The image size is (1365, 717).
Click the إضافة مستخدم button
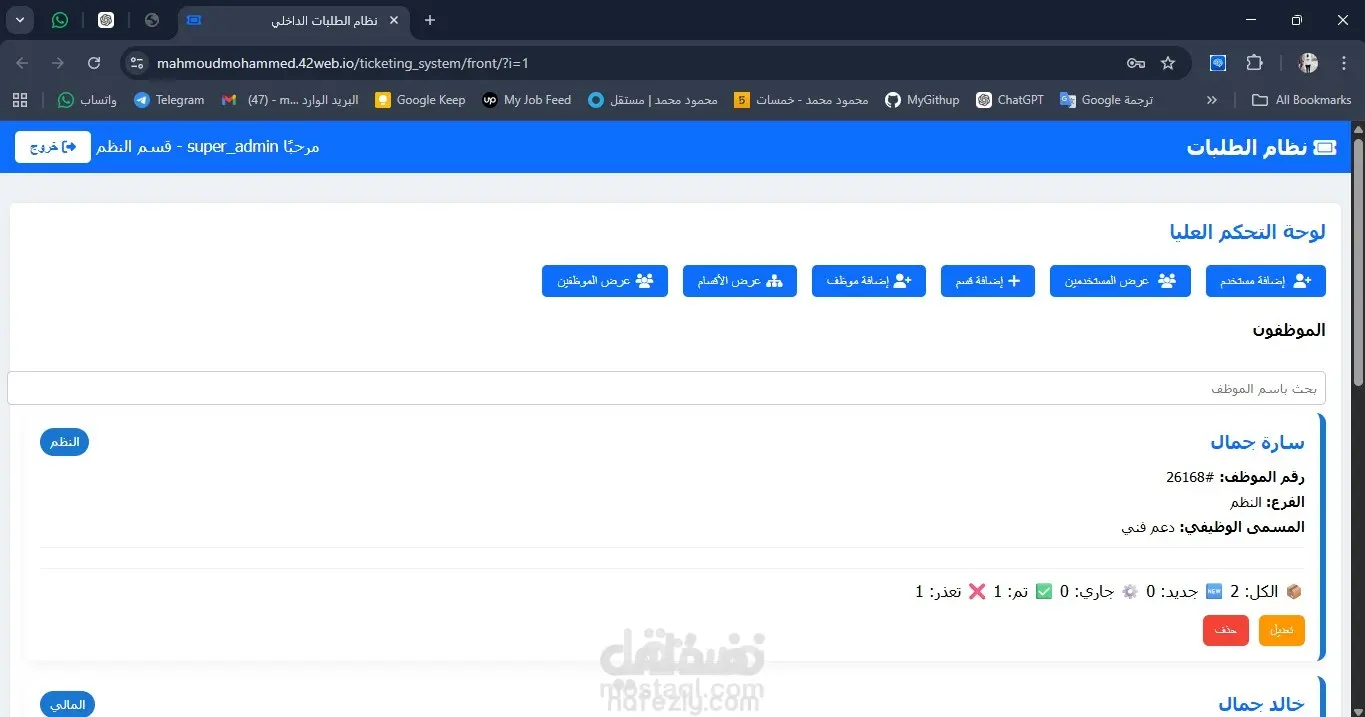point(1266,281)
